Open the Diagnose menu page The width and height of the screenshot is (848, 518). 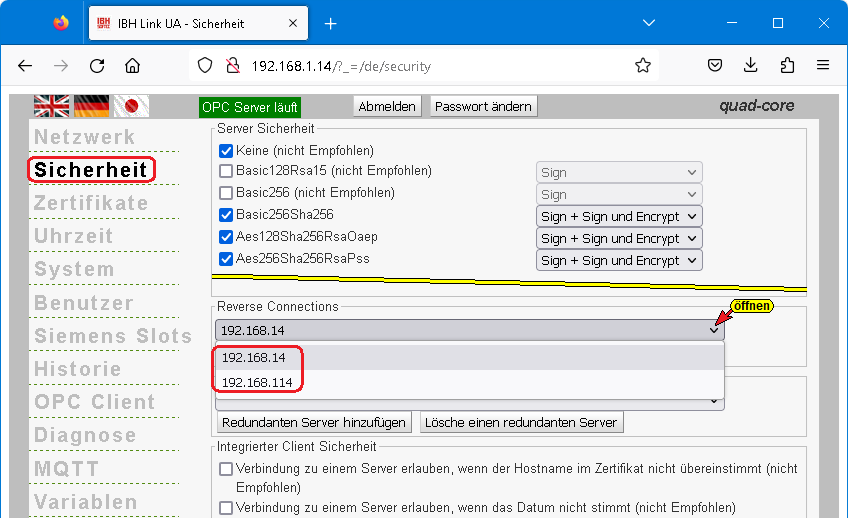point(85,435)
